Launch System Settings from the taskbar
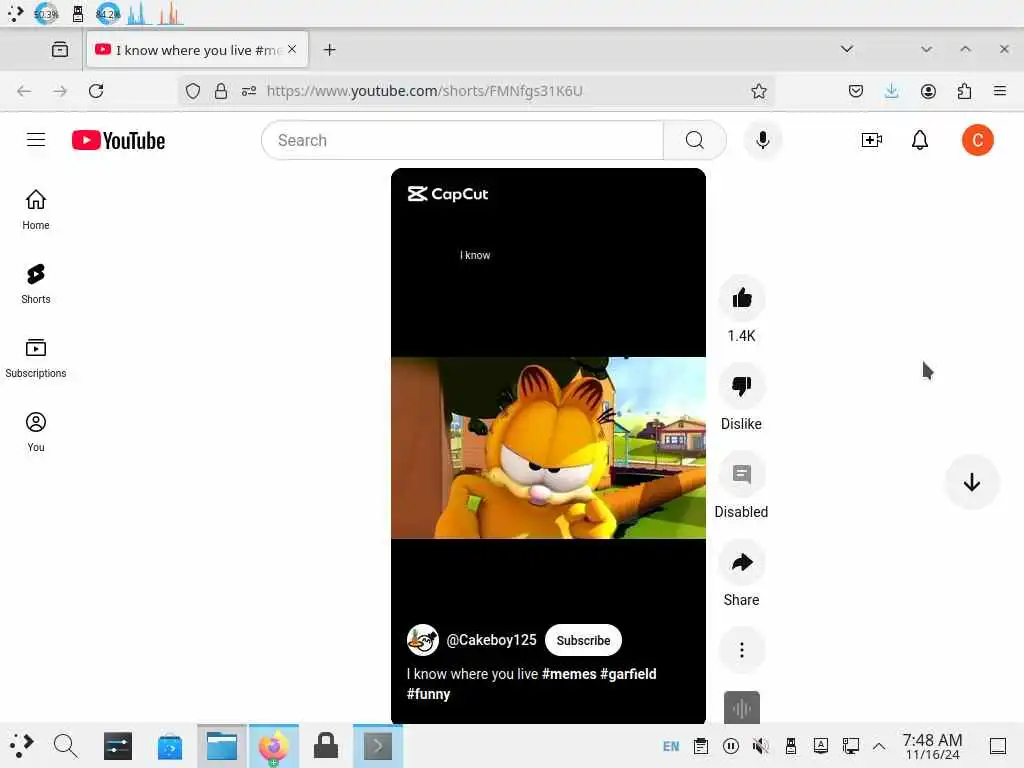The width and height of the screenshot is (1024, 768). click(x=118, y=746)
